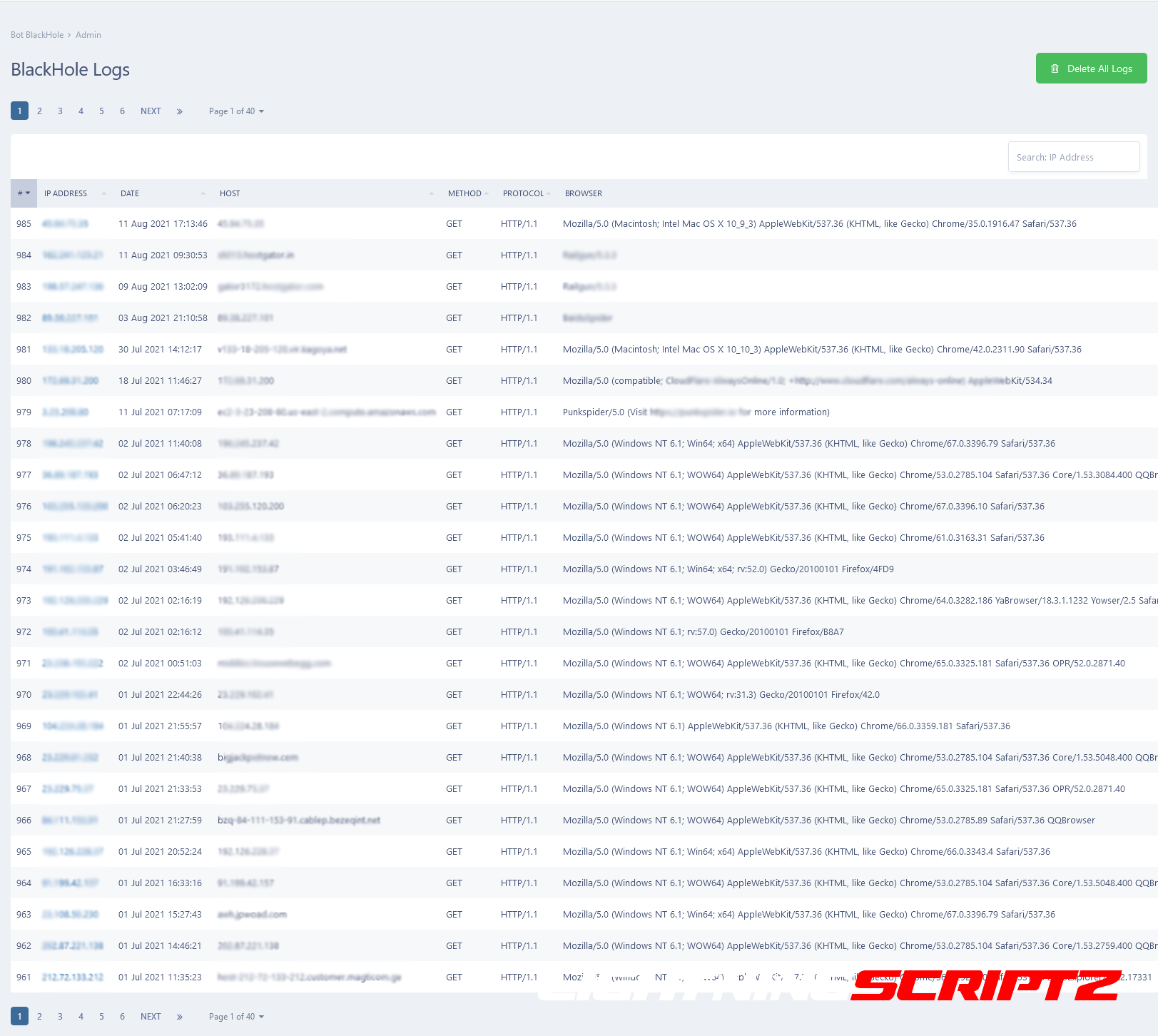Image resolution: width=1158 pixels, height=1036 pixels.
Task: Sort the table by IP Address header
Action: (x=66, y=193)
